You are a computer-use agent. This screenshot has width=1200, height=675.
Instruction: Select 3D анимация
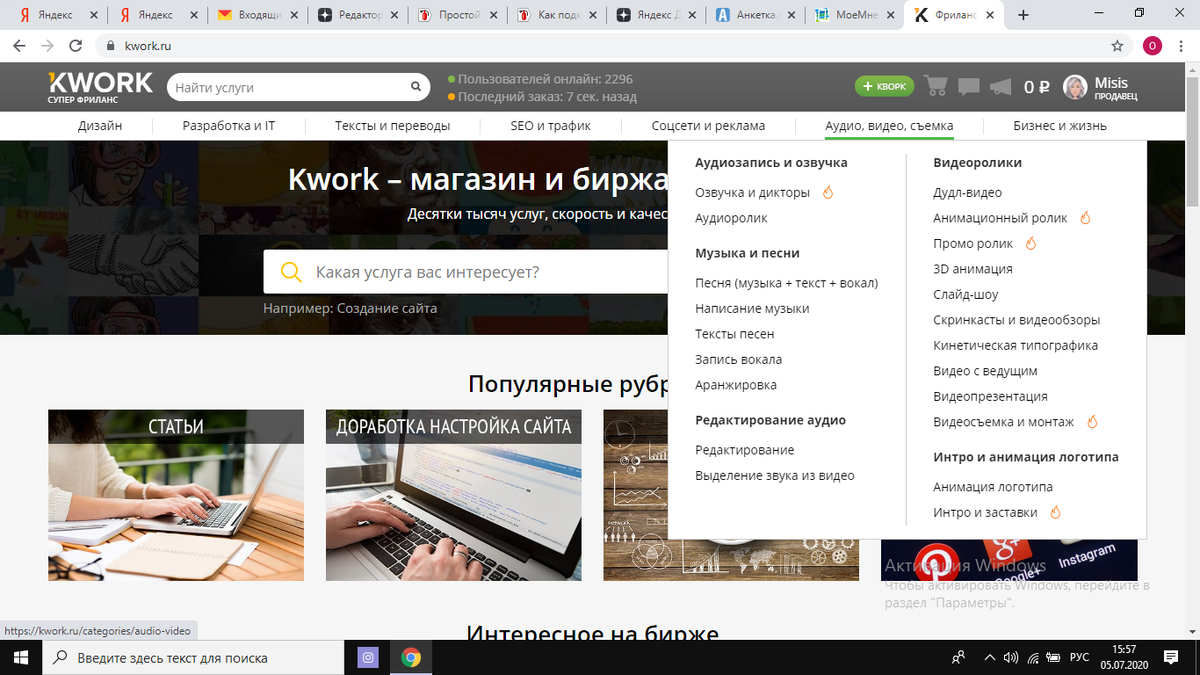click(973, 269)
